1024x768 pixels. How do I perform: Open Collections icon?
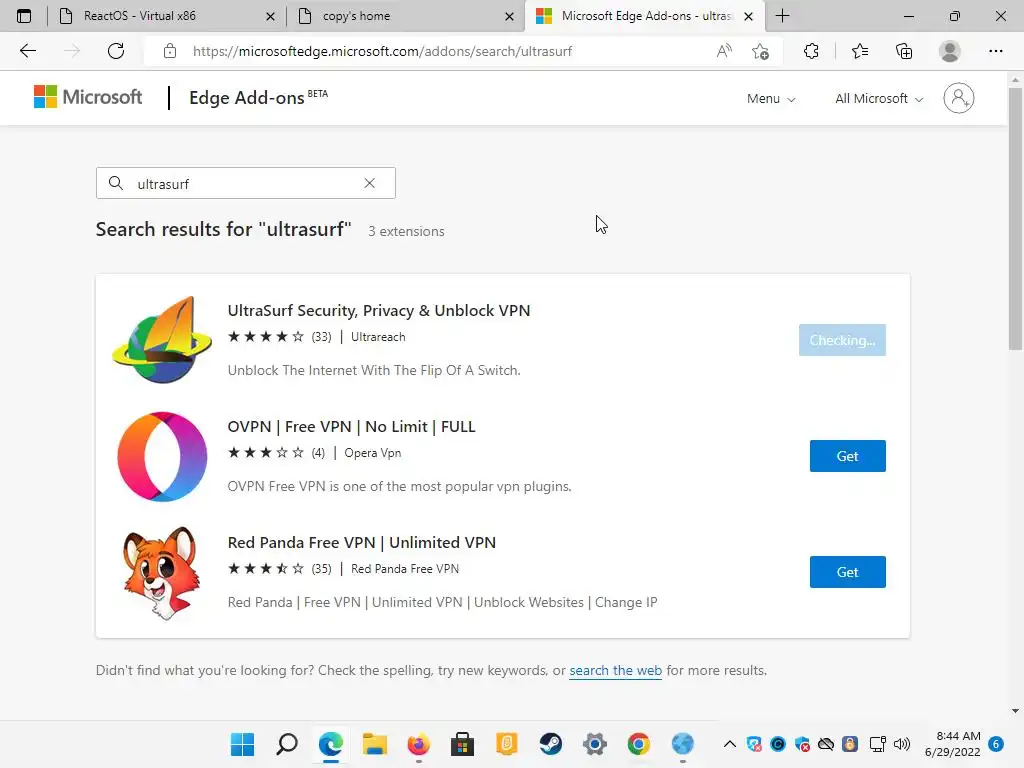904,51
